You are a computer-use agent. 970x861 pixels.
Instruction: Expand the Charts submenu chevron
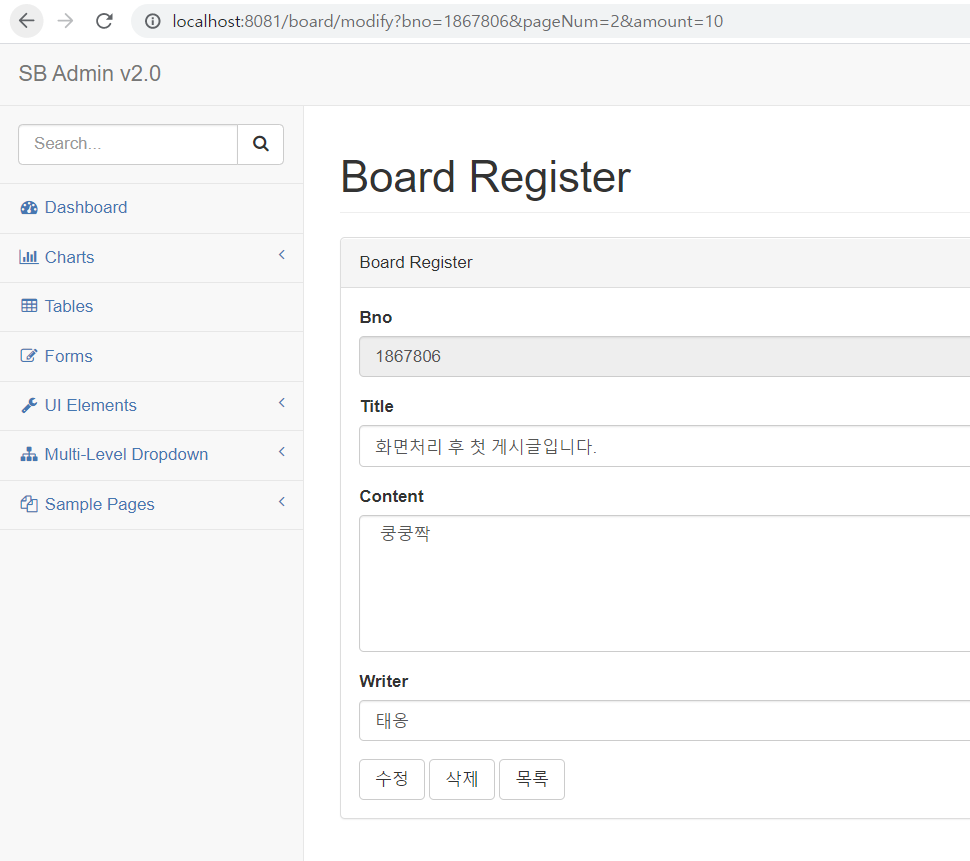(281, 255)
